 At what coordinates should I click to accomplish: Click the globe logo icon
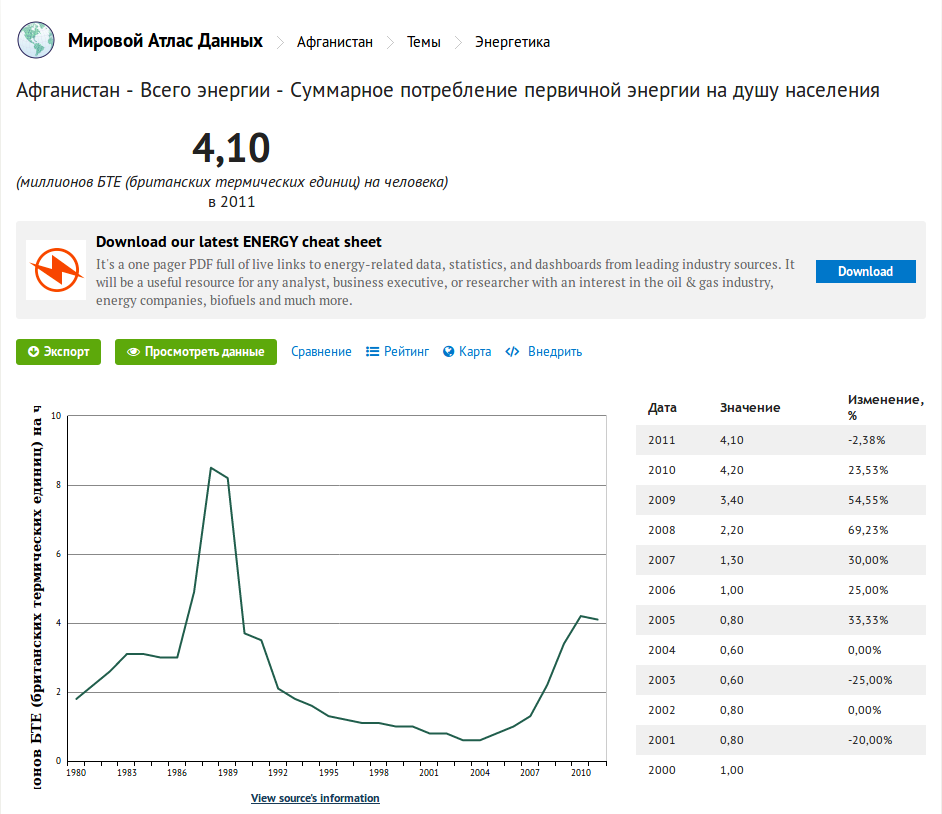(x=35, y=42)
